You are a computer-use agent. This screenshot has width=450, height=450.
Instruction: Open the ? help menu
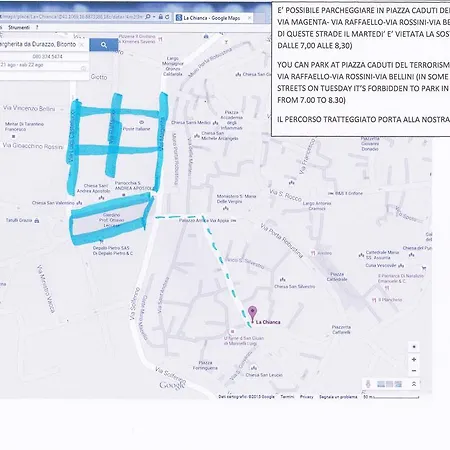pos(37,27)
